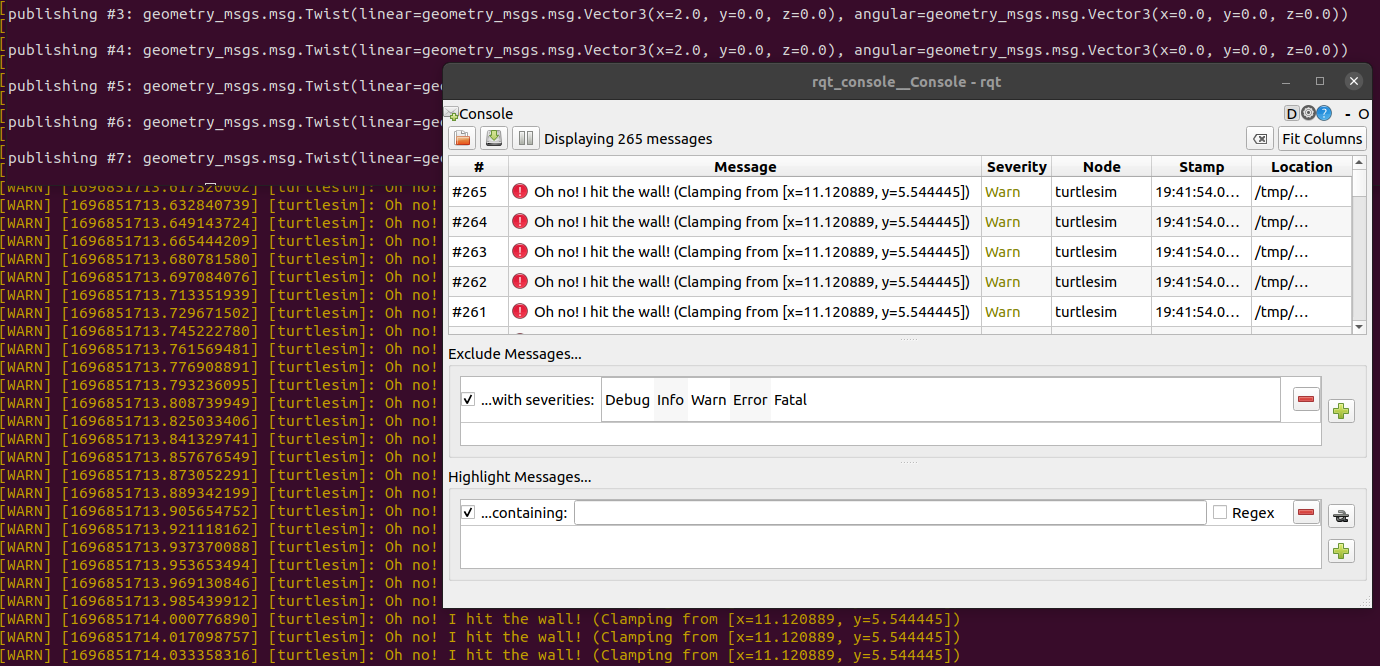Screen dimensions: 1380x666
Task: Click the terminal WARN line with timestamp 1696851714.033358316
Action: [x=480, y=655]
